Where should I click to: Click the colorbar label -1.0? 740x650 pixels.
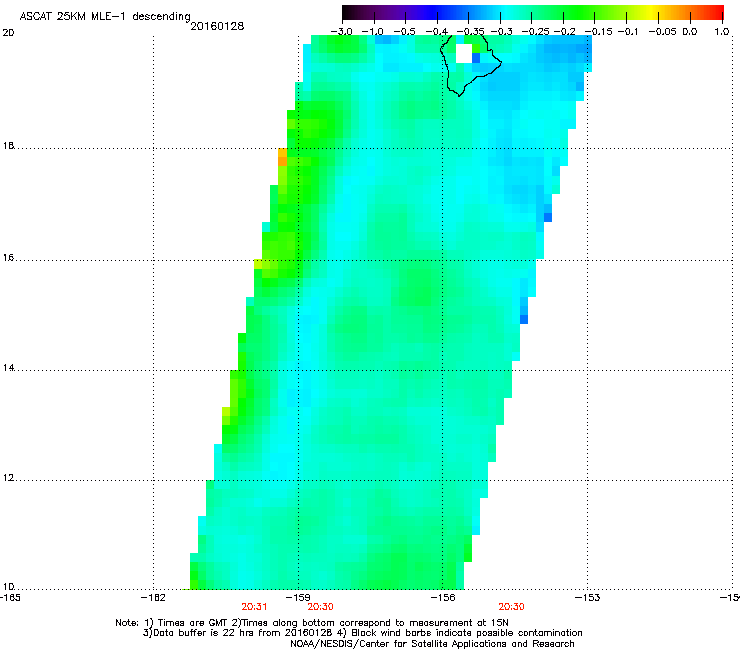click(373, 32)
